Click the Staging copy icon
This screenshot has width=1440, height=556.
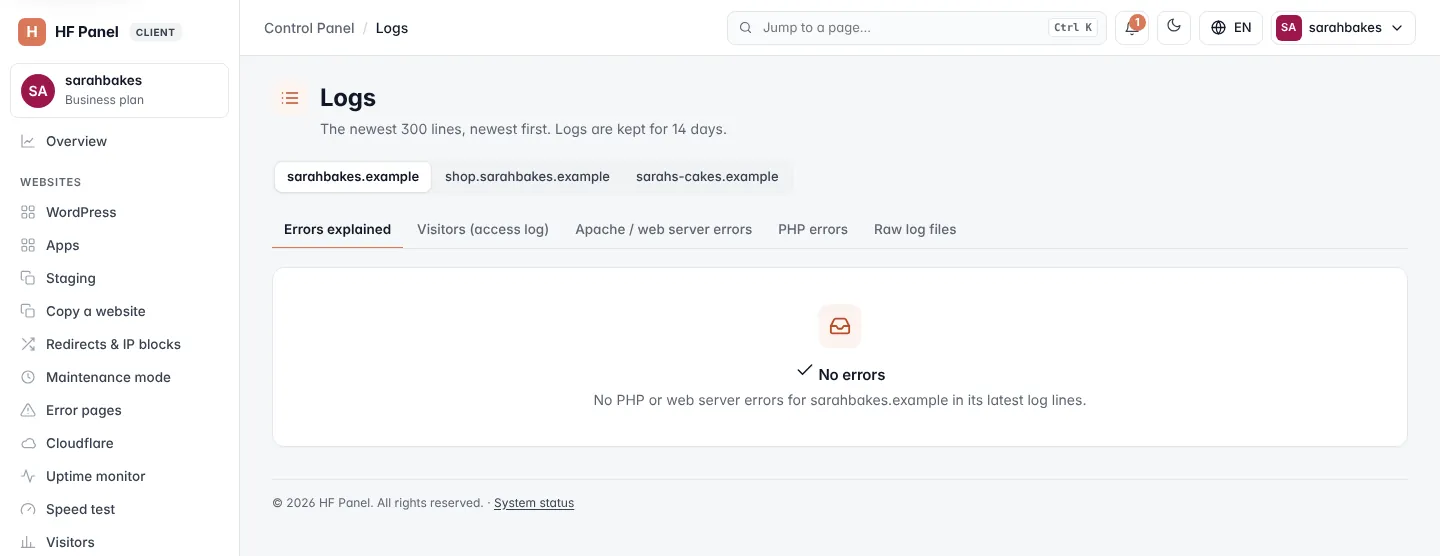[x=28, y=278]
